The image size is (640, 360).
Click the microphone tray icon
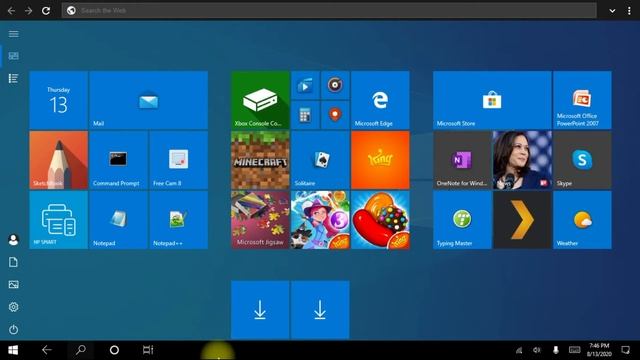pyautogui.click(x=556, y=350)
